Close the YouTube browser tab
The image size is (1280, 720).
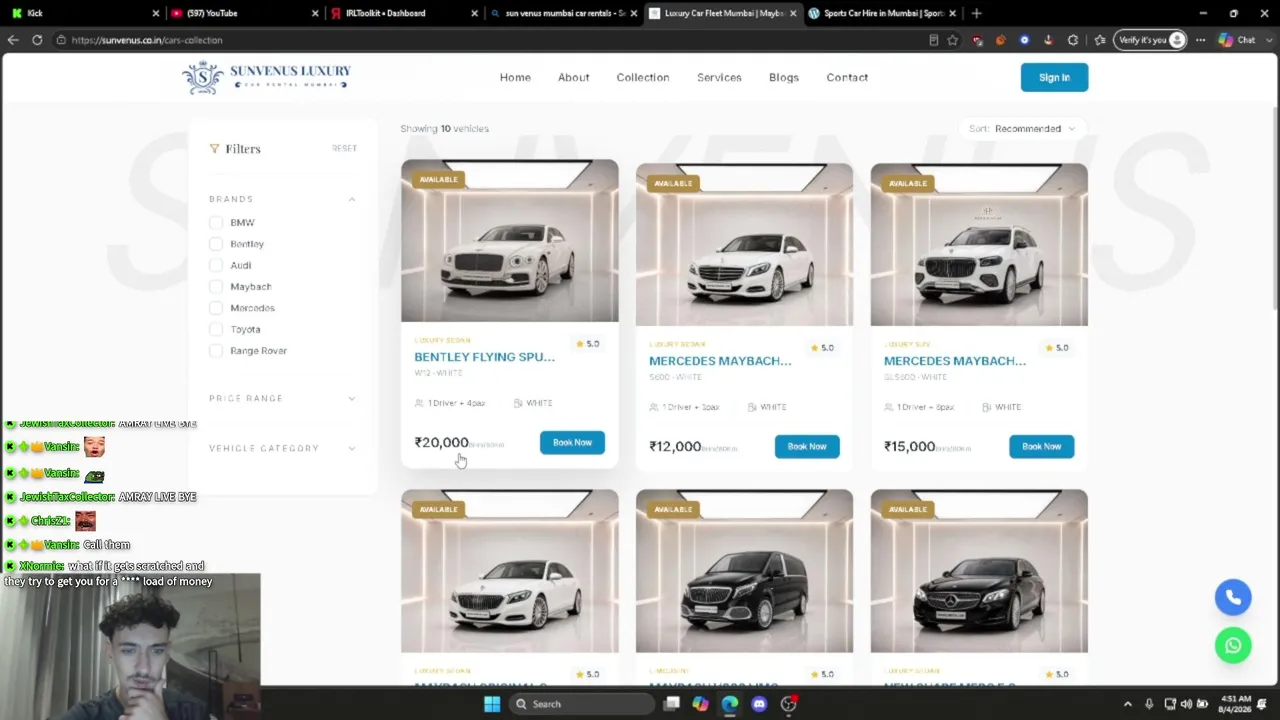tap(315, 13)
